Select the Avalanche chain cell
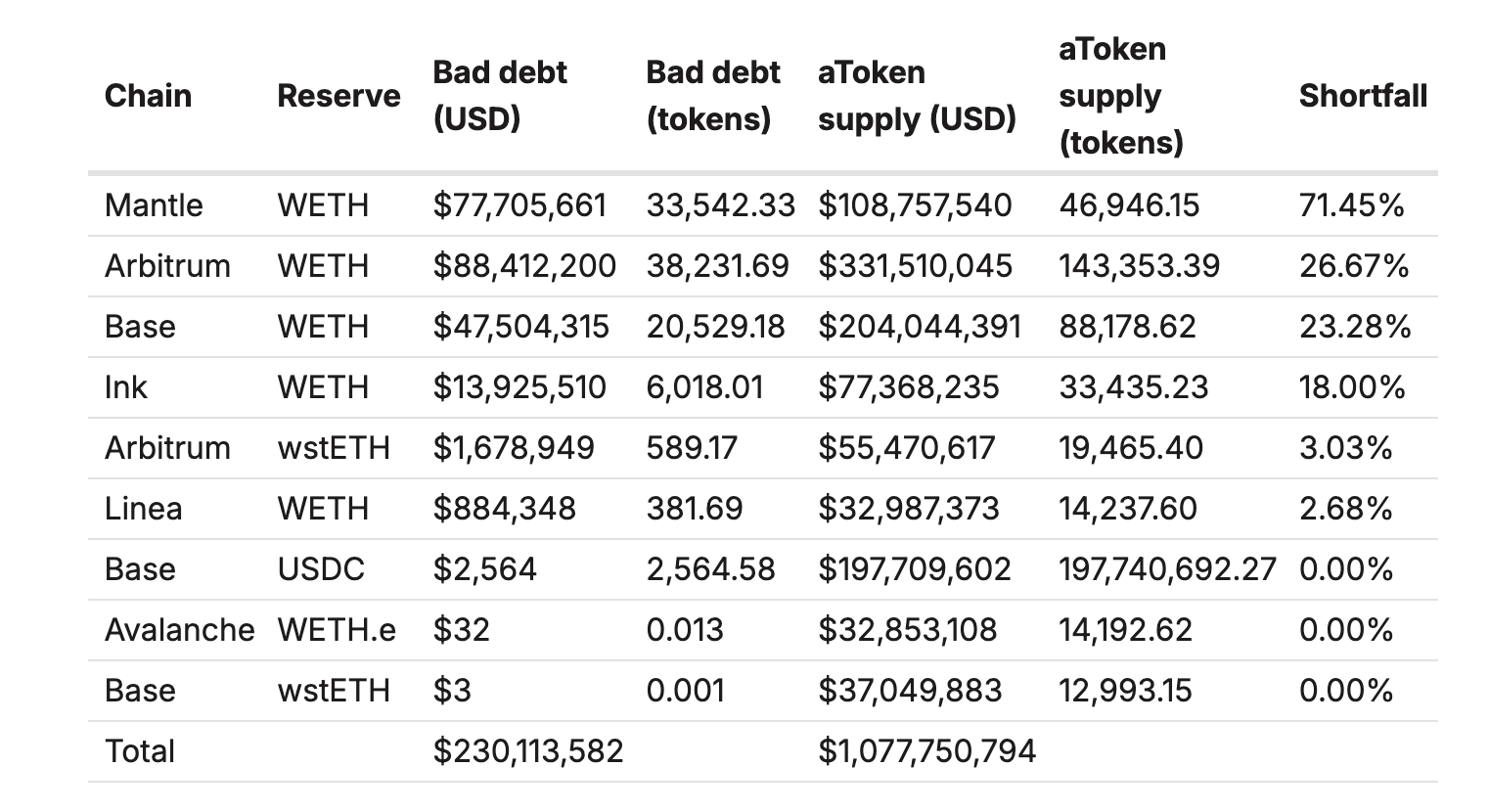This screenshot has height=812, width=1489. (179, 630)
